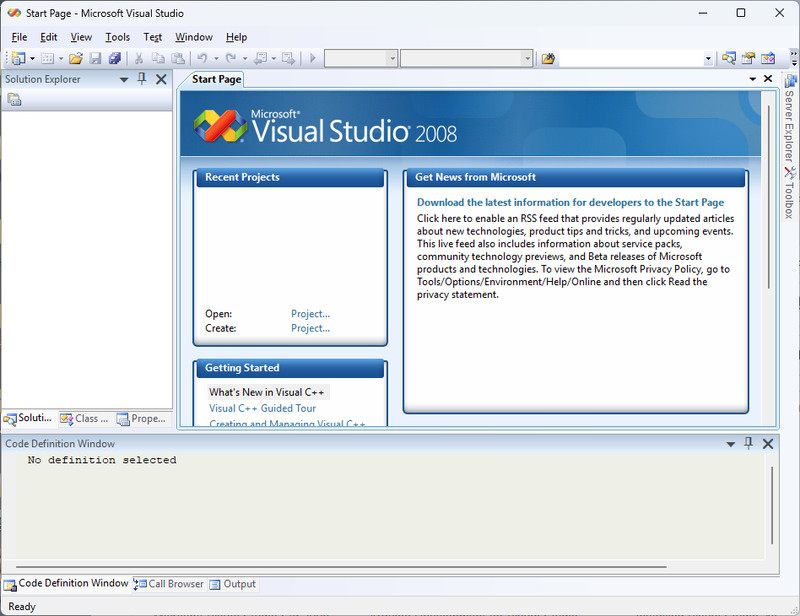
Task: Switch to the Class View tab
Action: [84, 418]
